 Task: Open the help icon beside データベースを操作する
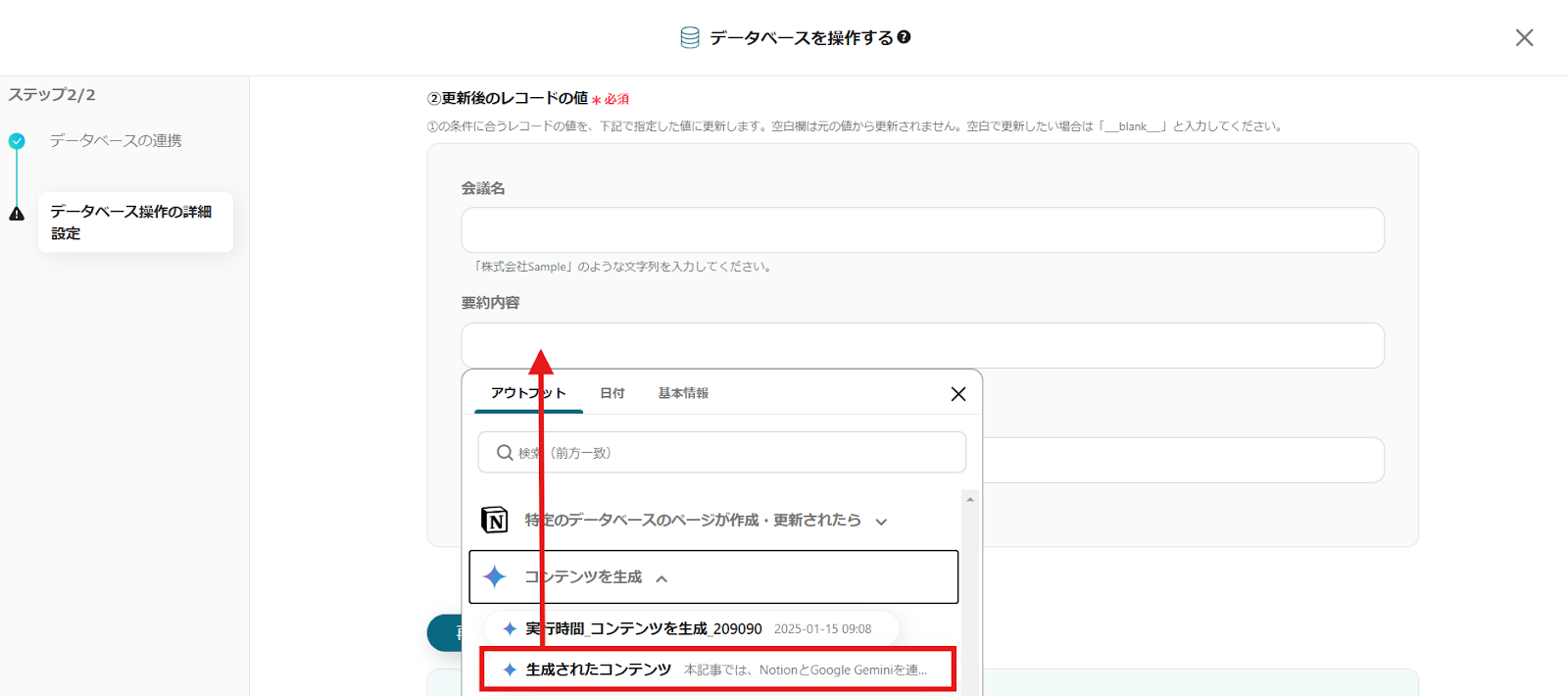point(904,37)
